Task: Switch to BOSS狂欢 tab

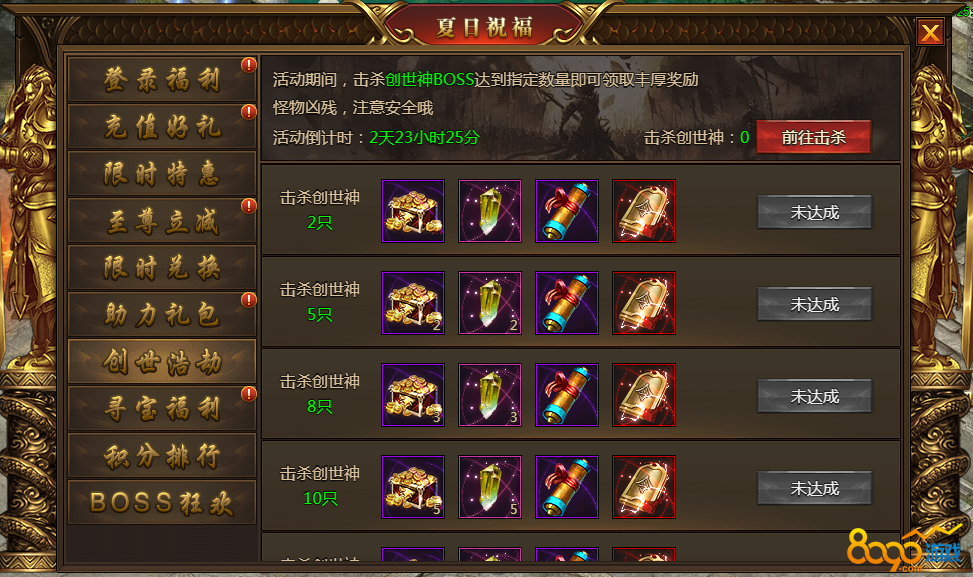Action: point(162,503)
